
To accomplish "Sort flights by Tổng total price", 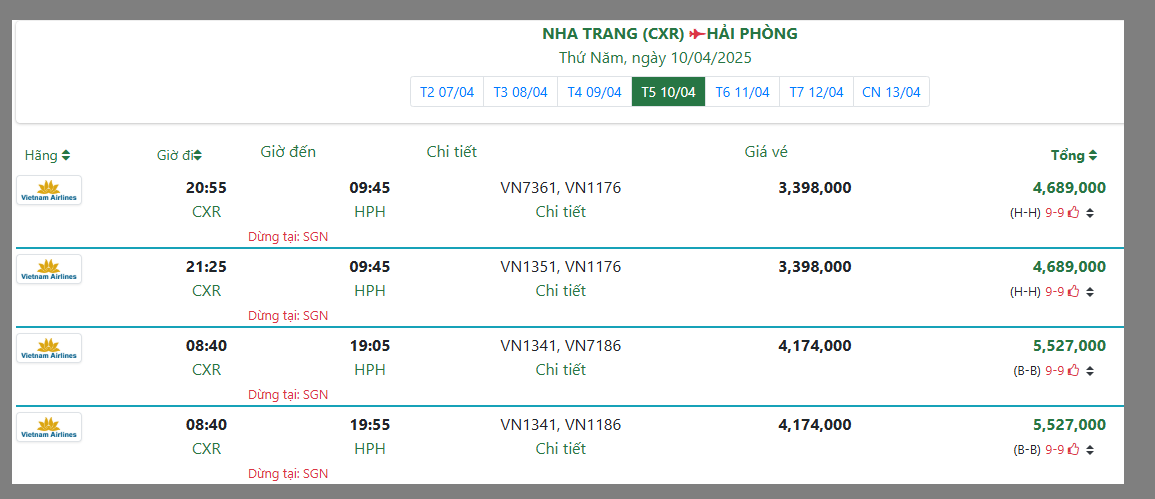I will (x=1073, y=155).
